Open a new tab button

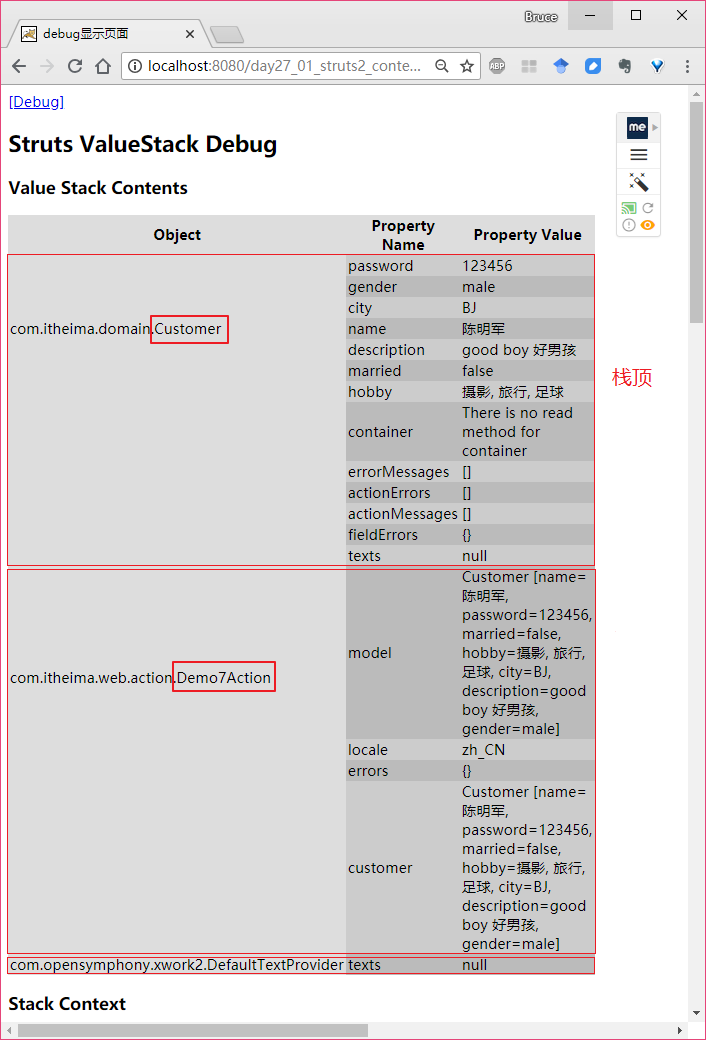click(x=227, y=34)
